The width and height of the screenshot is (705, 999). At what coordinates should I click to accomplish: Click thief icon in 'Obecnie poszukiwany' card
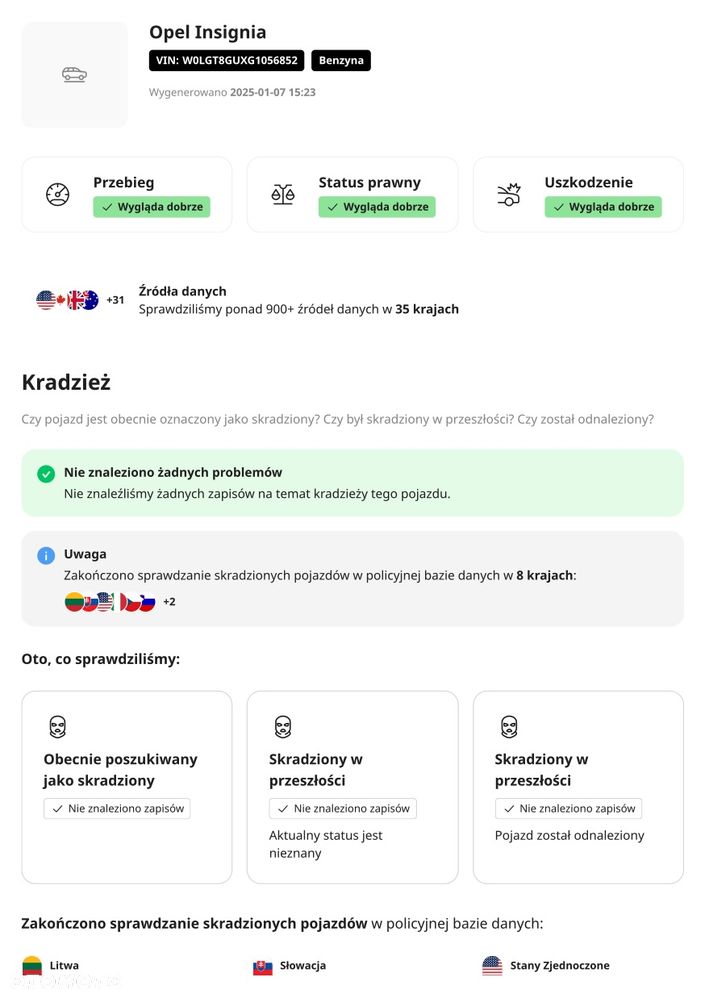click(58, 726)
